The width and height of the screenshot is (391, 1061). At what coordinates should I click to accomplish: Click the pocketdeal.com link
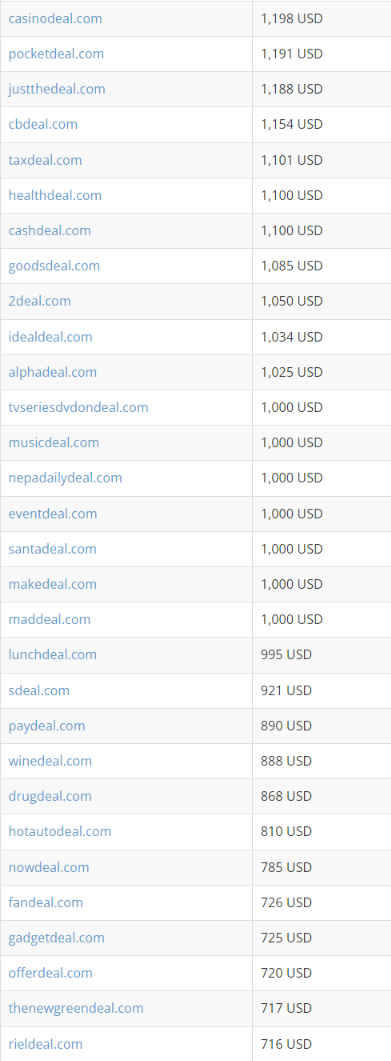click(x=56, y=53)
